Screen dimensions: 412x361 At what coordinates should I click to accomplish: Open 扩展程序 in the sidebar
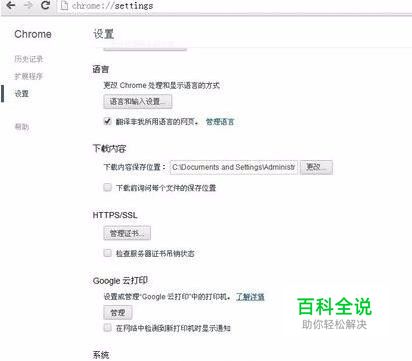coord(29,76)
